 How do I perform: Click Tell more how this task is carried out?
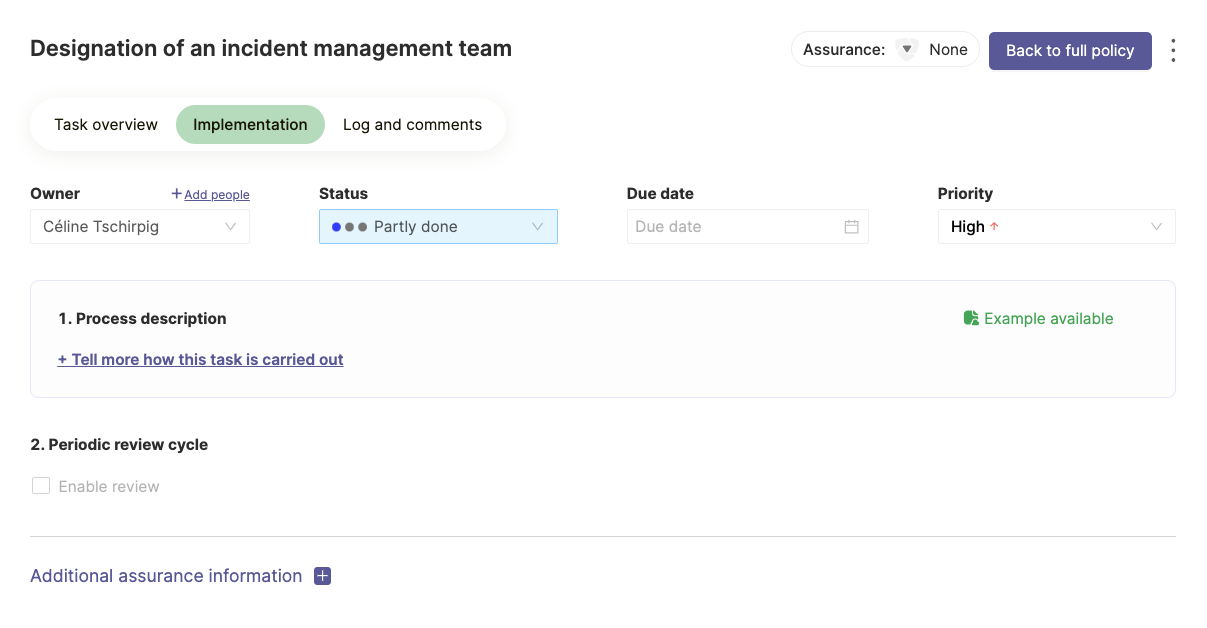point(200,359)
